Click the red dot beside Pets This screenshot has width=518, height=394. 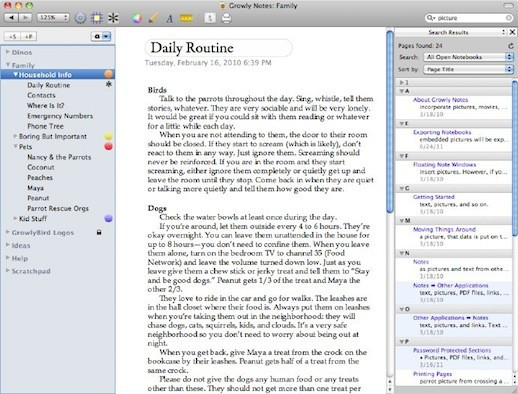coord(108,146)
